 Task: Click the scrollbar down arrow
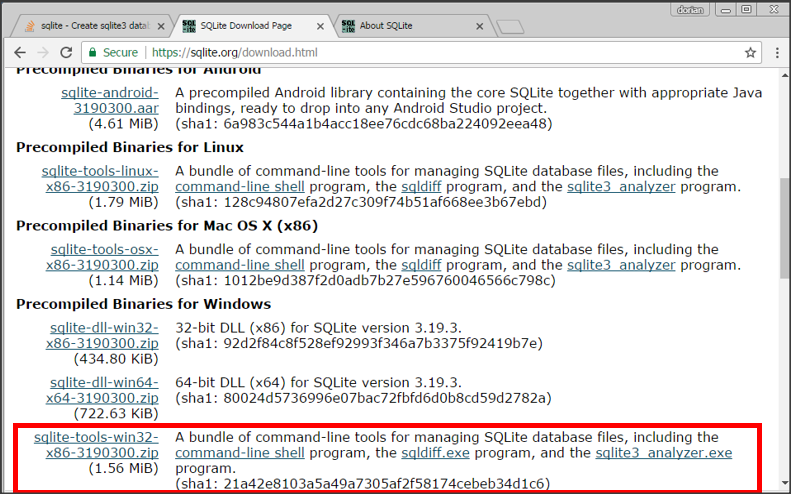pyautogui.click(x=785, y=483)
